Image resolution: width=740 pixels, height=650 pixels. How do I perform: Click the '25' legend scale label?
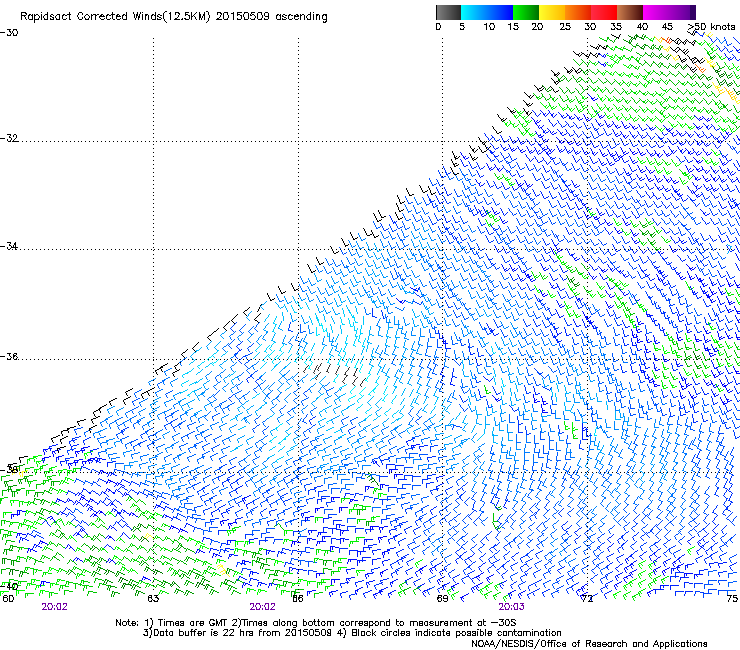[x=565, y=27]
